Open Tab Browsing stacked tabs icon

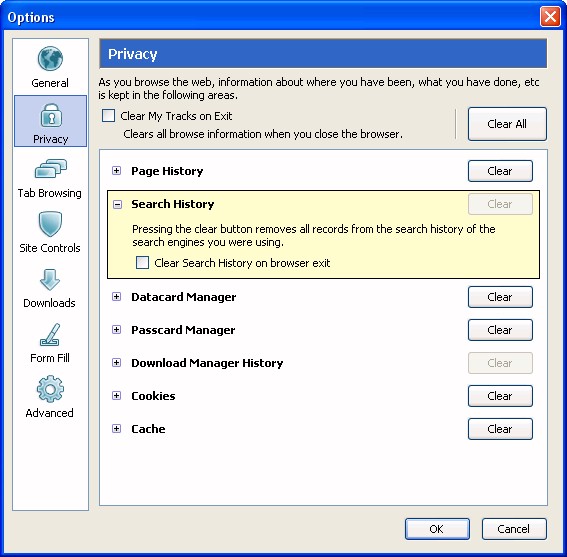(x=51, y=169)
